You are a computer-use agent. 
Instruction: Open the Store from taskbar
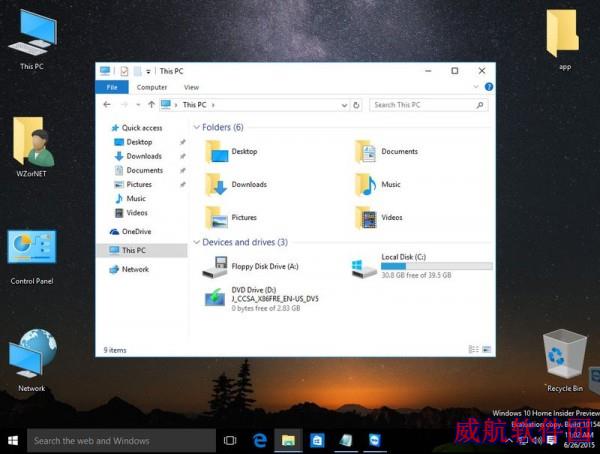pos(317,441)
